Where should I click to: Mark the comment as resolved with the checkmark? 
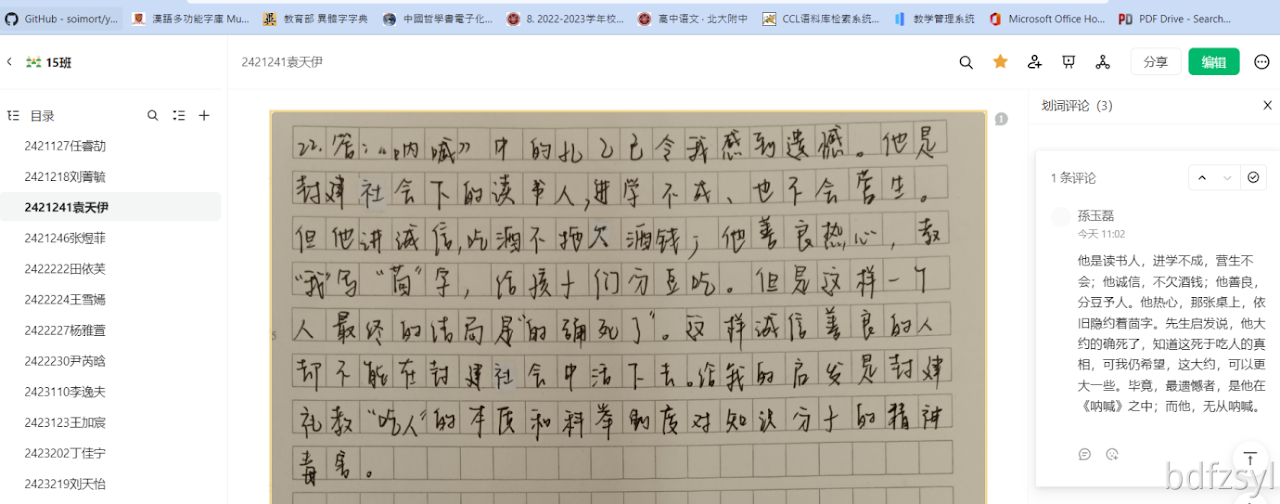tap(1253, 178)
